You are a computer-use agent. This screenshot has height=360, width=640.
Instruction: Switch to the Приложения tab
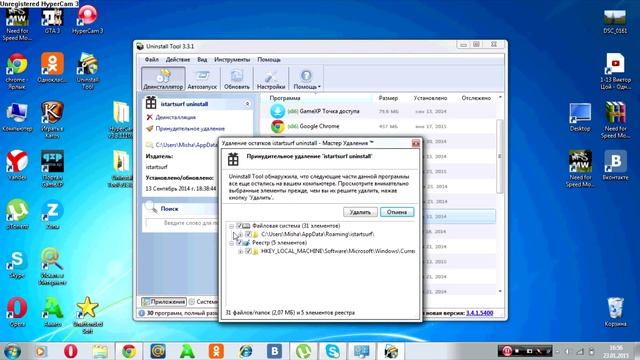coord(164,302)
